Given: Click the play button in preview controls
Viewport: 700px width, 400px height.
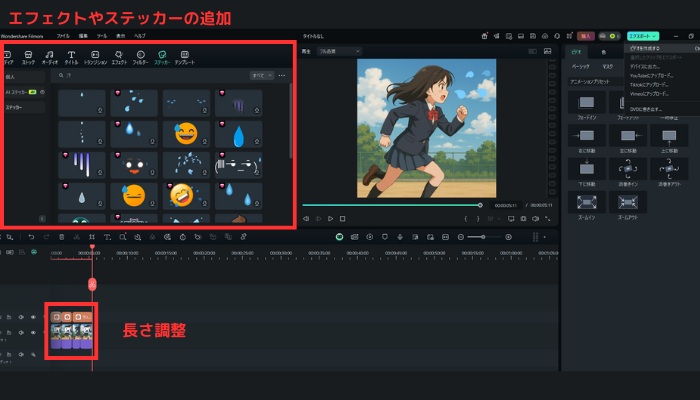Looking at the screenshot, I should (330, 219).
